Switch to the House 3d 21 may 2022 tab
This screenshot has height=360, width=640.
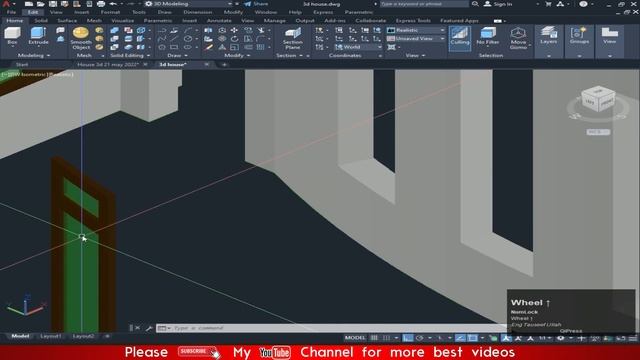[108, 64]
